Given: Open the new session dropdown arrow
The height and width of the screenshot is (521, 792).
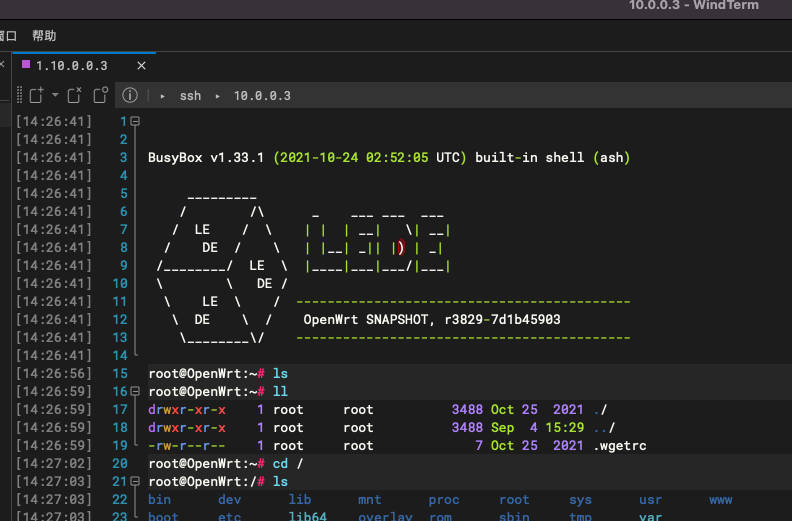Looking at the screenshot, I should coord(55,95).
